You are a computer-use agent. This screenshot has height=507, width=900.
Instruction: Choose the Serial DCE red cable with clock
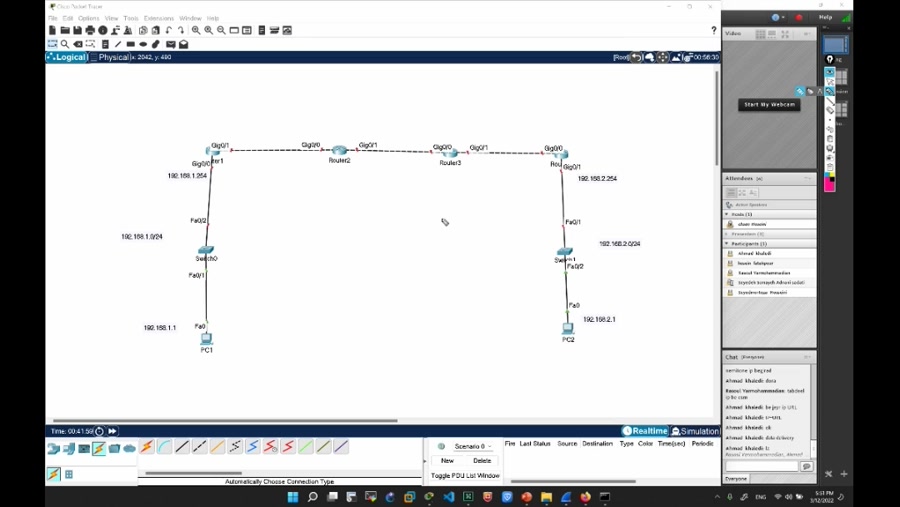coord(270,447)
